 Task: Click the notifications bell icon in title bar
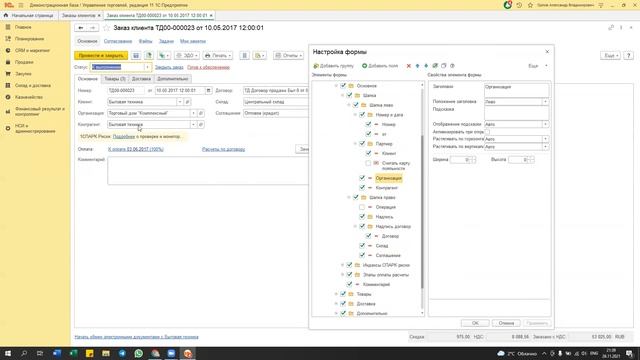507,5
